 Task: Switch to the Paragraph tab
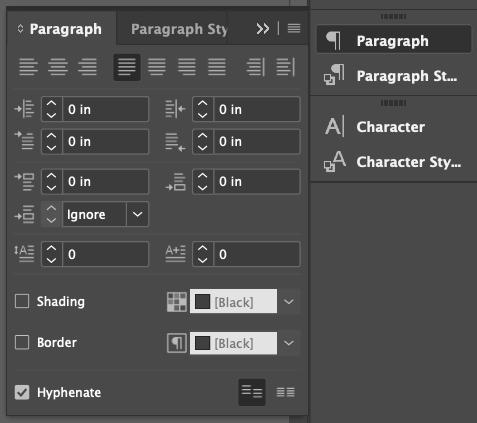pyautogui.click(x=66, y=29)
